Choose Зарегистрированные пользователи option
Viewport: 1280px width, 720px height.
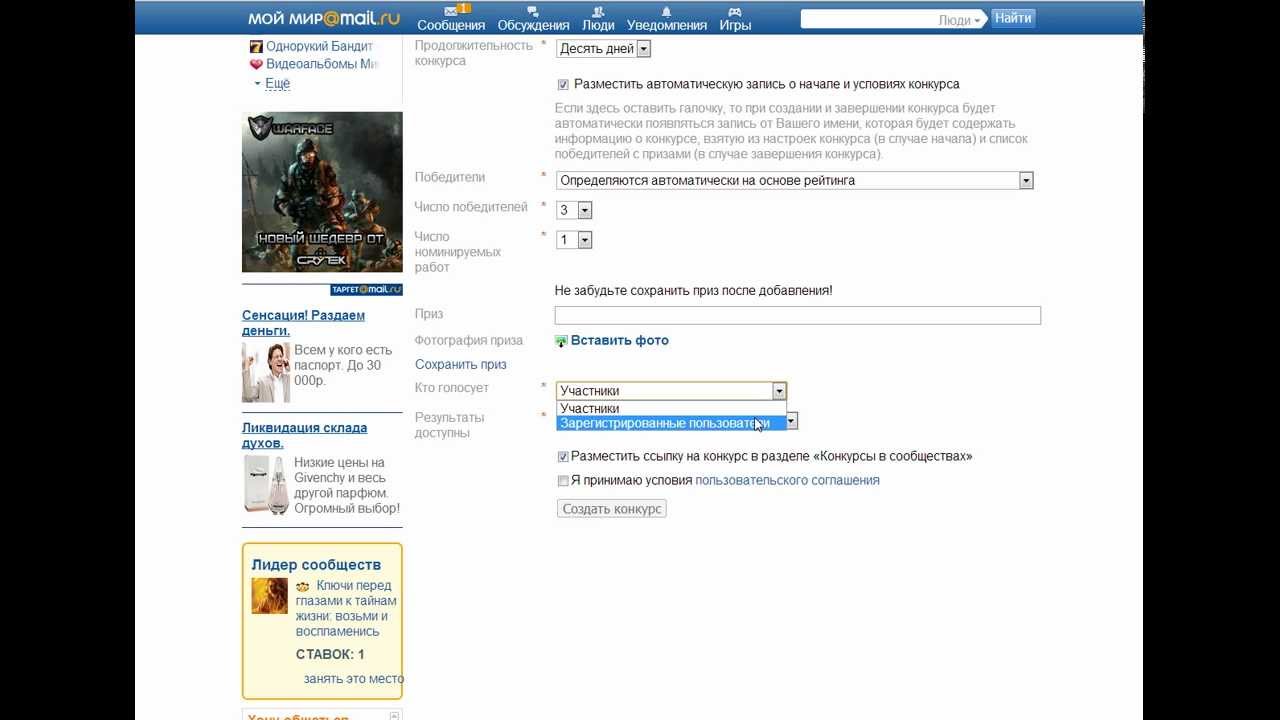671,423
